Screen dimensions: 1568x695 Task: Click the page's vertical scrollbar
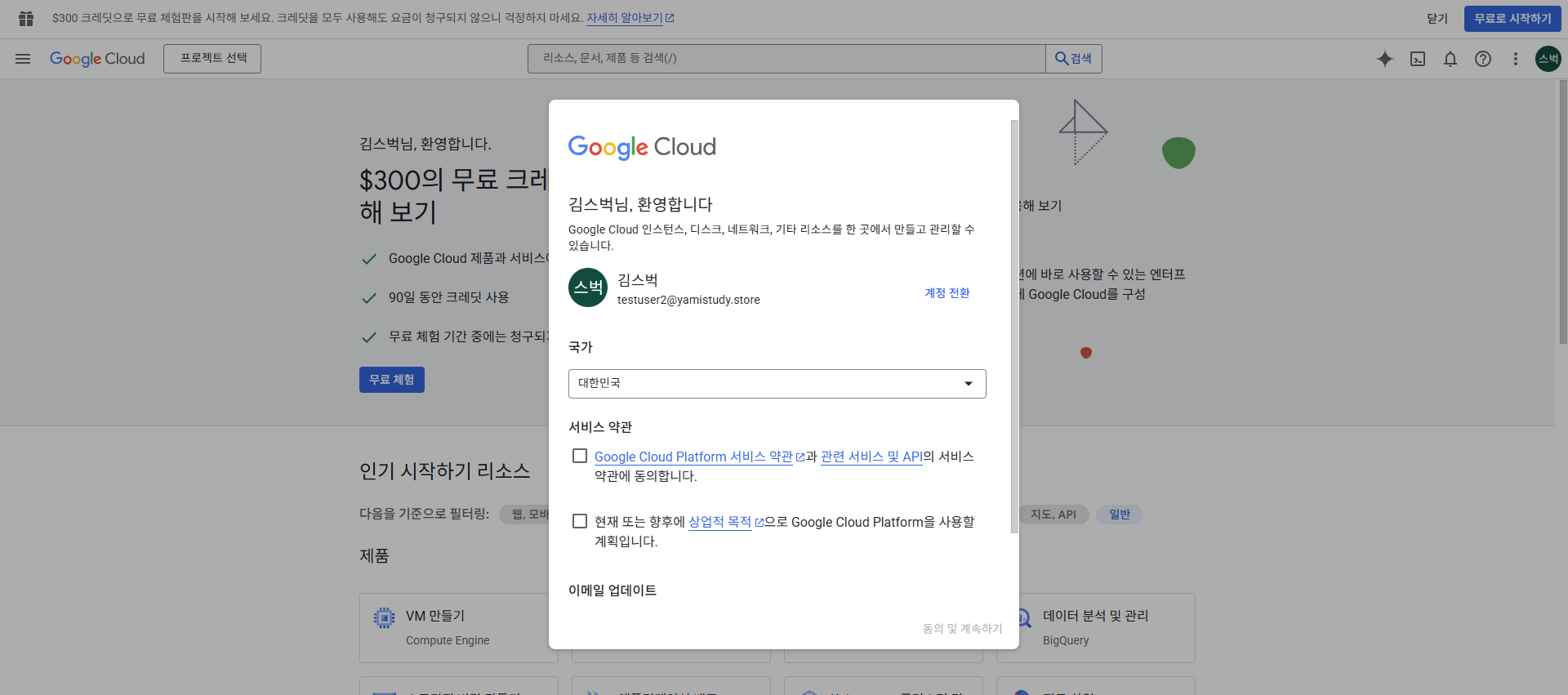[1563, 212]
